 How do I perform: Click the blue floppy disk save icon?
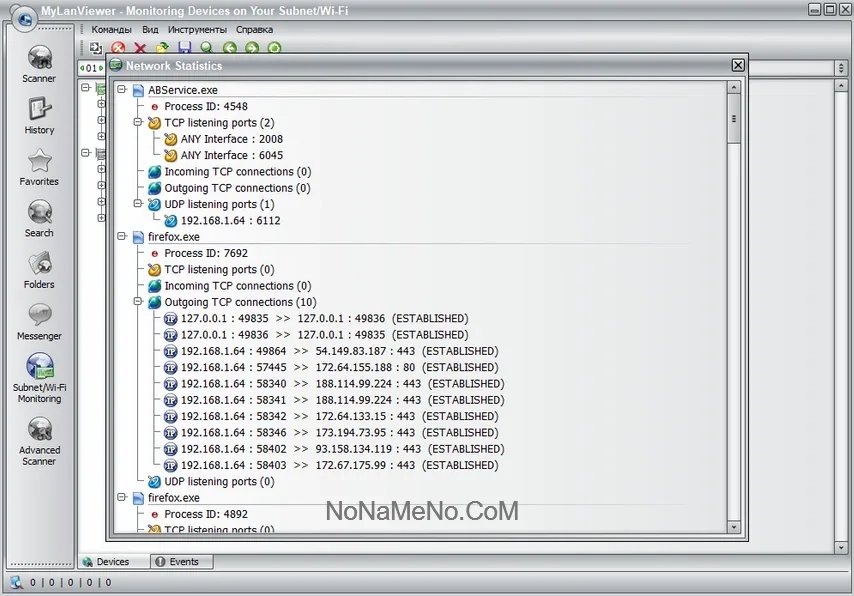click(x=184, y=48)
